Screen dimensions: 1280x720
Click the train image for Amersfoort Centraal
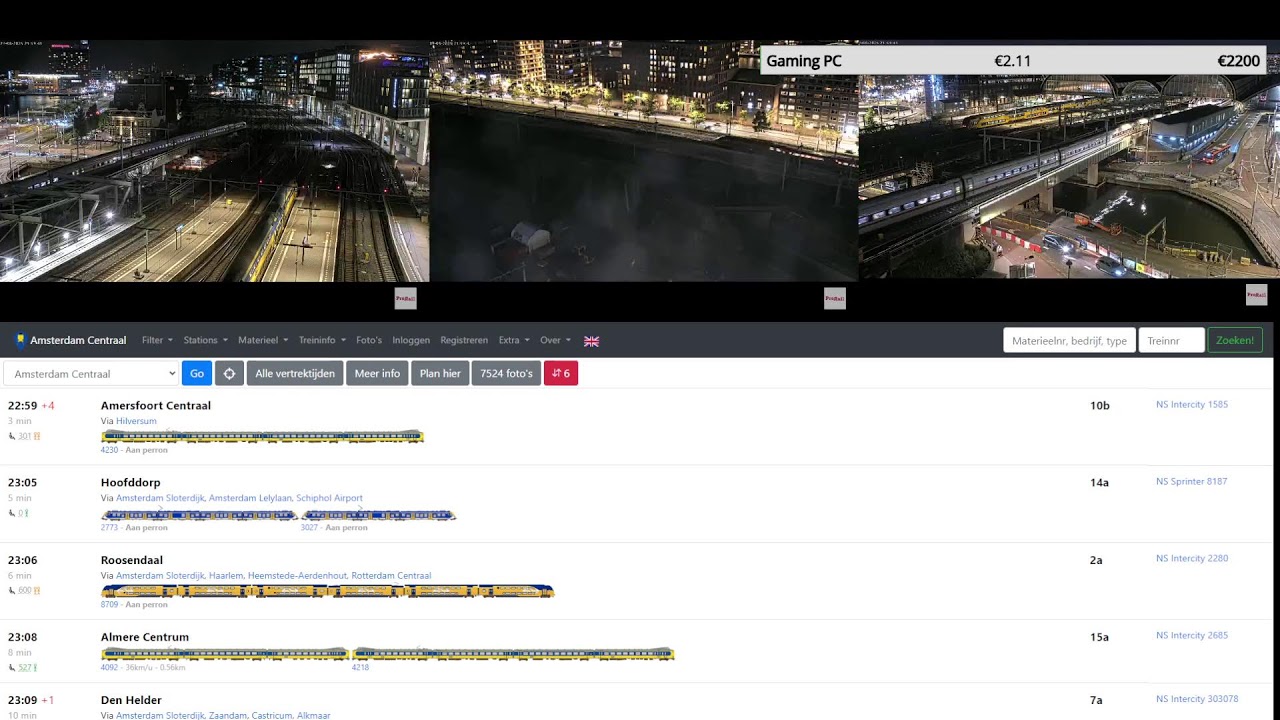click(262, 436)
